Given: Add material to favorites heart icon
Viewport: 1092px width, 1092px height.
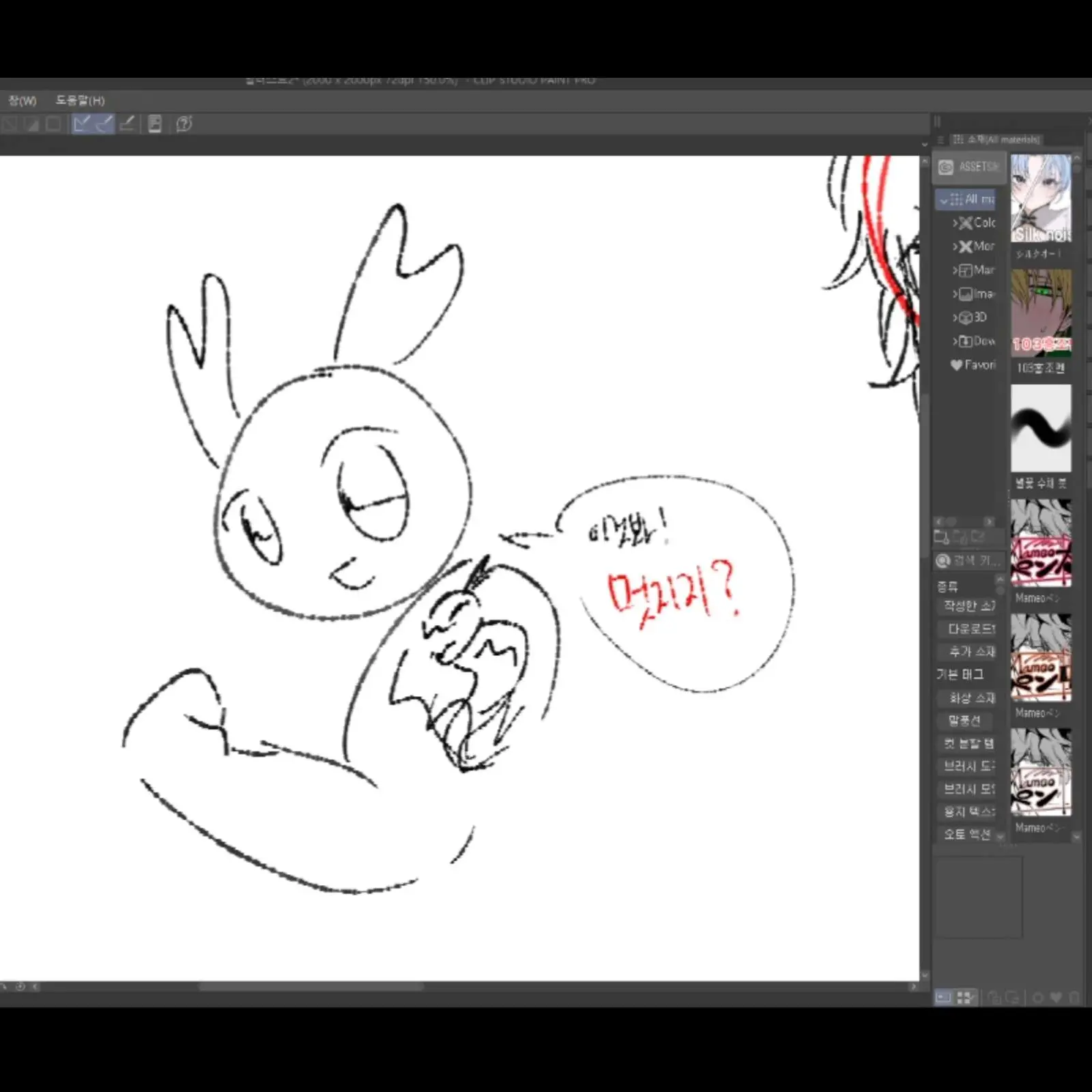Looking at the screenshot, I should (1056, 998).
